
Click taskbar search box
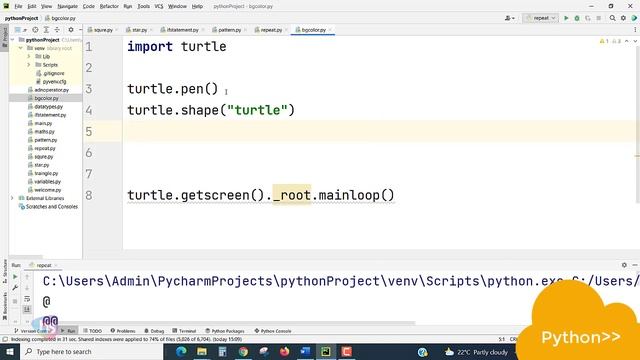pos(91,351)
